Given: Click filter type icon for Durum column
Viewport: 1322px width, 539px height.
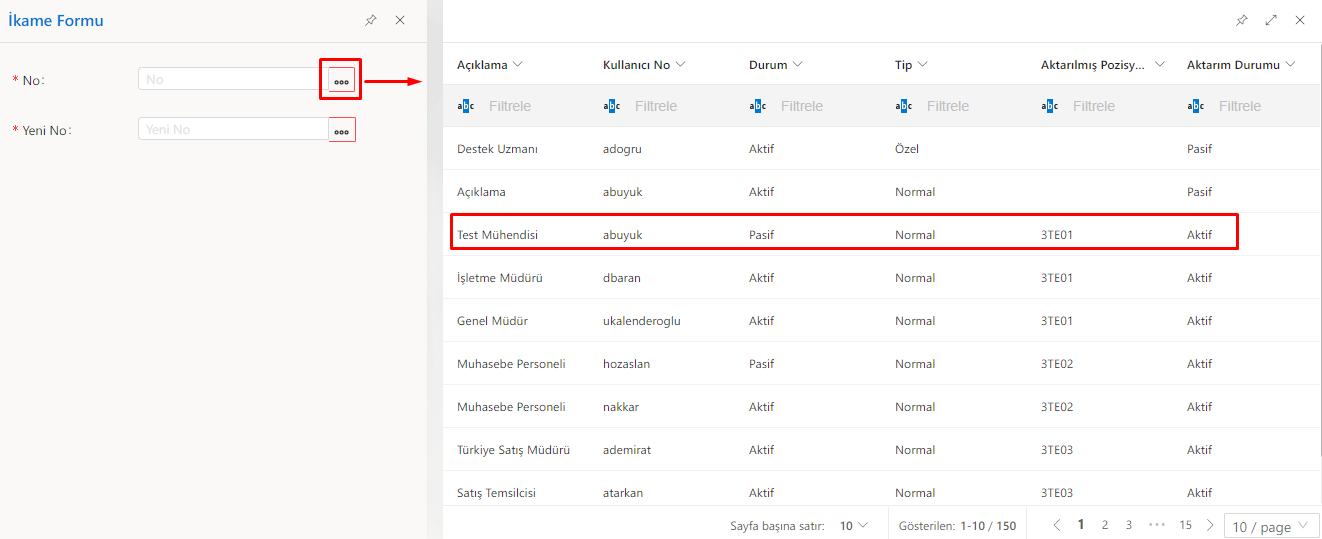Looking at the screenshot, I should 757,106.
